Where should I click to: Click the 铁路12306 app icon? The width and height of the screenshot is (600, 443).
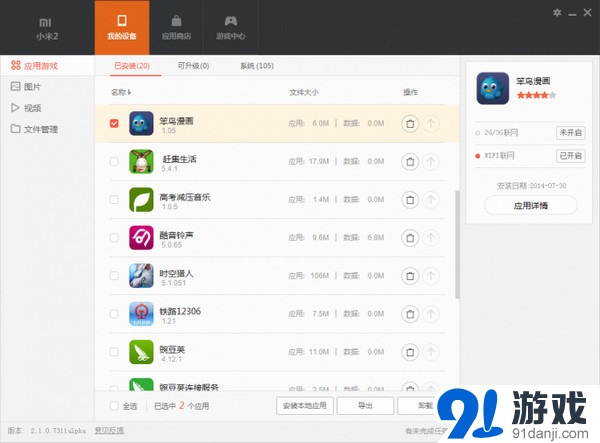[x=141, y=314]
